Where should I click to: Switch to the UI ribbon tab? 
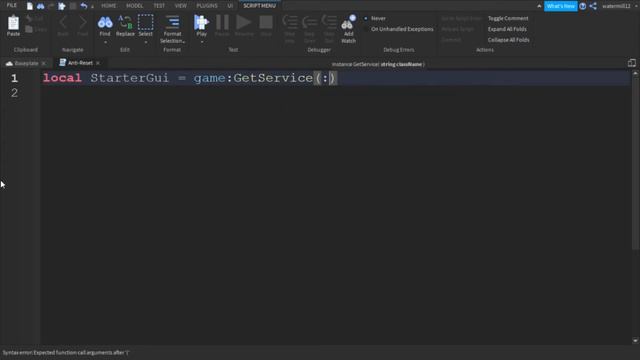(230, 6)
